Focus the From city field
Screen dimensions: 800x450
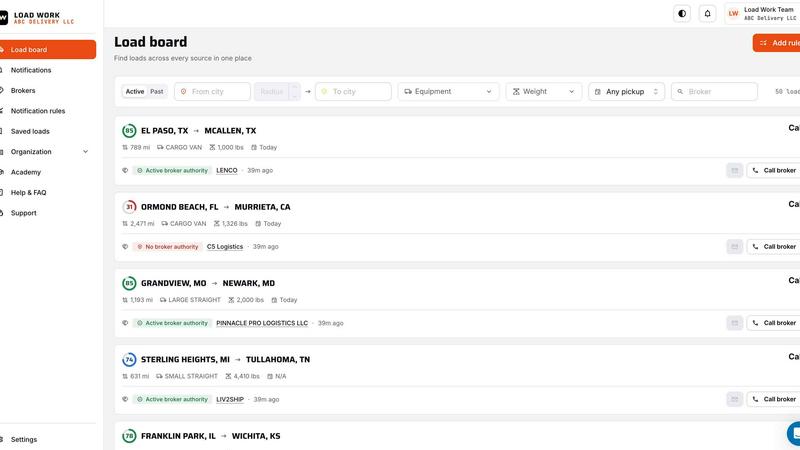click(x=212, y=91)
